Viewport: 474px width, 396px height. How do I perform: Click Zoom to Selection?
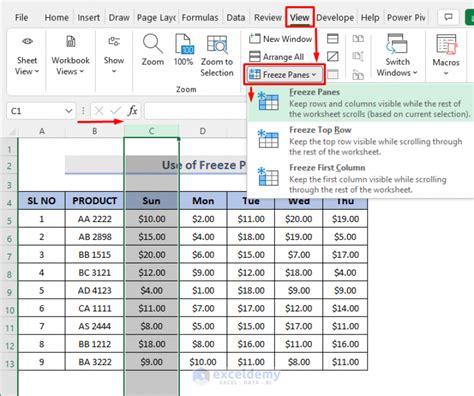click(x=217, y=55)
